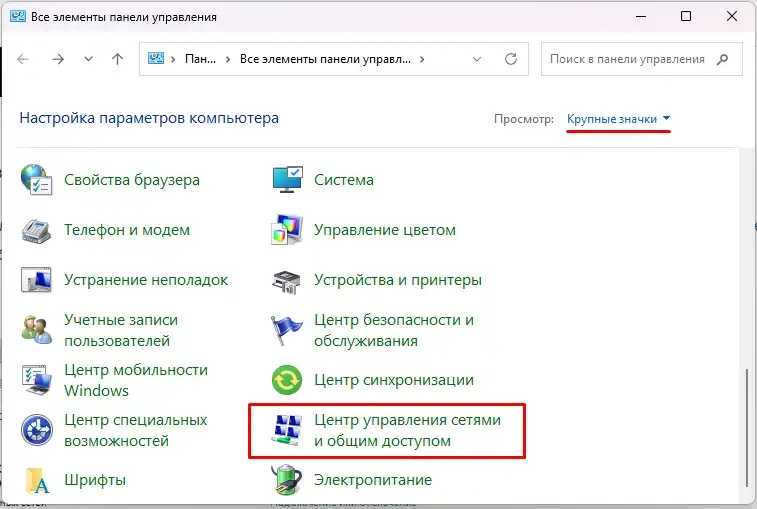Image resolution: width=757 pixels, height=509 pixels.
Task: Maximize the Control Panel window
Action: pyautogui.click(x=686, y=16)
